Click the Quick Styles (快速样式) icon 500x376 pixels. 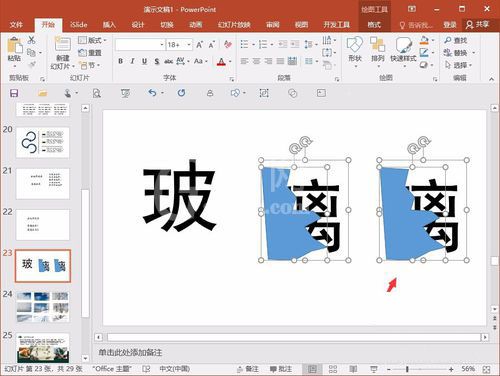[x=404, y=45]
